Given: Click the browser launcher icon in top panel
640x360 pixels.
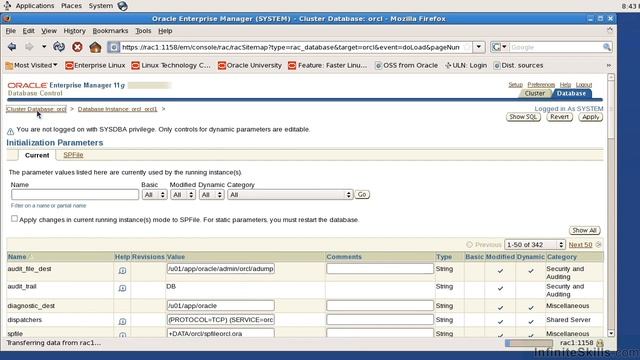Looking at the screenshot, I should [x=122, y=6].
